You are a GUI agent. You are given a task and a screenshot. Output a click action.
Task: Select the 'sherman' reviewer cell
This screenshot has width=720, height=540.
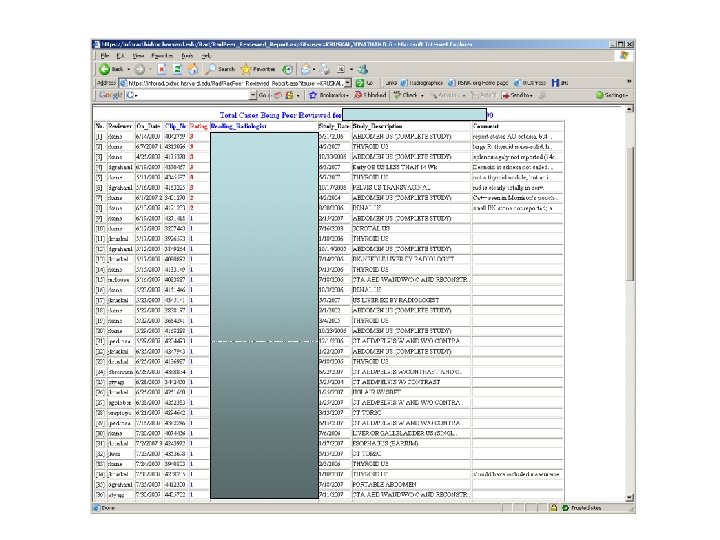coord(120,372)
